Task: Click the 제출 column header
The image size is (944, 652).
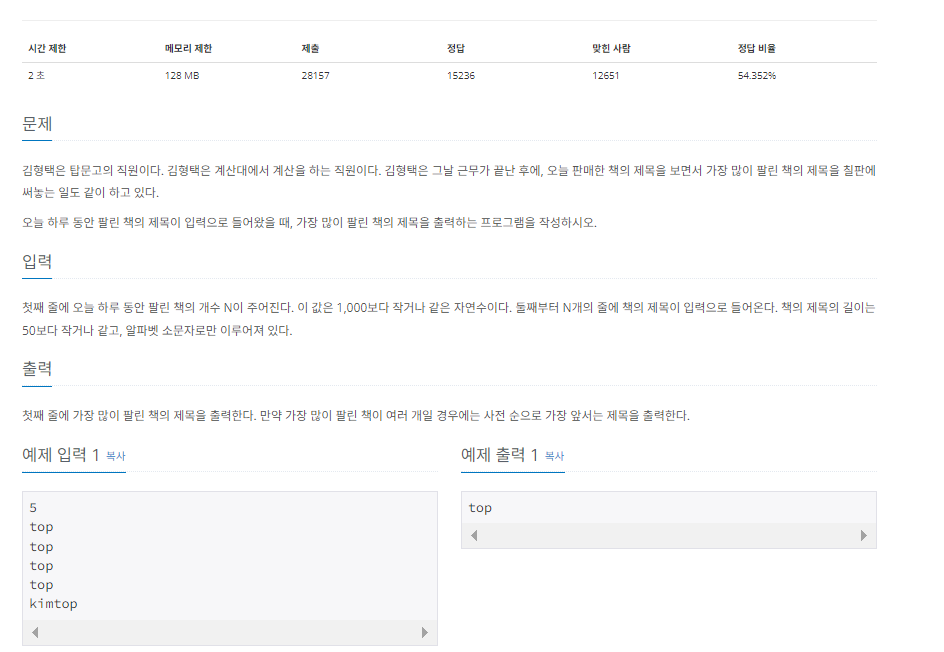Action: [x=310, y=48]
